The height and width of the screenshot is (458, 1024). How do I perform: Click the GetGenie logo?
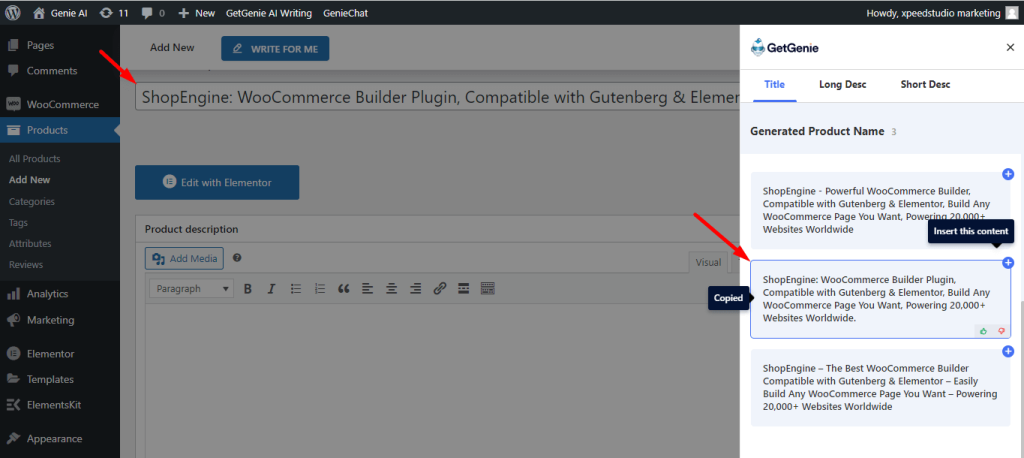pyautogui.click(x=784, y=48)
